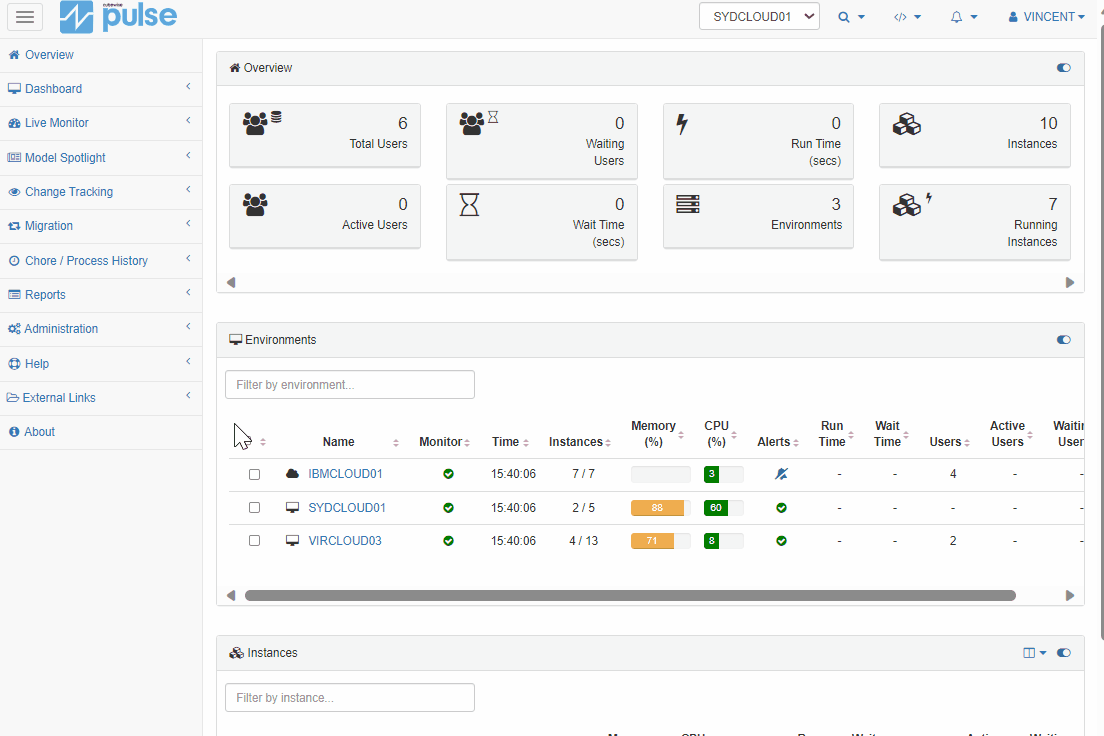Open the search magnifier dropdown

(x=851, y=17)
